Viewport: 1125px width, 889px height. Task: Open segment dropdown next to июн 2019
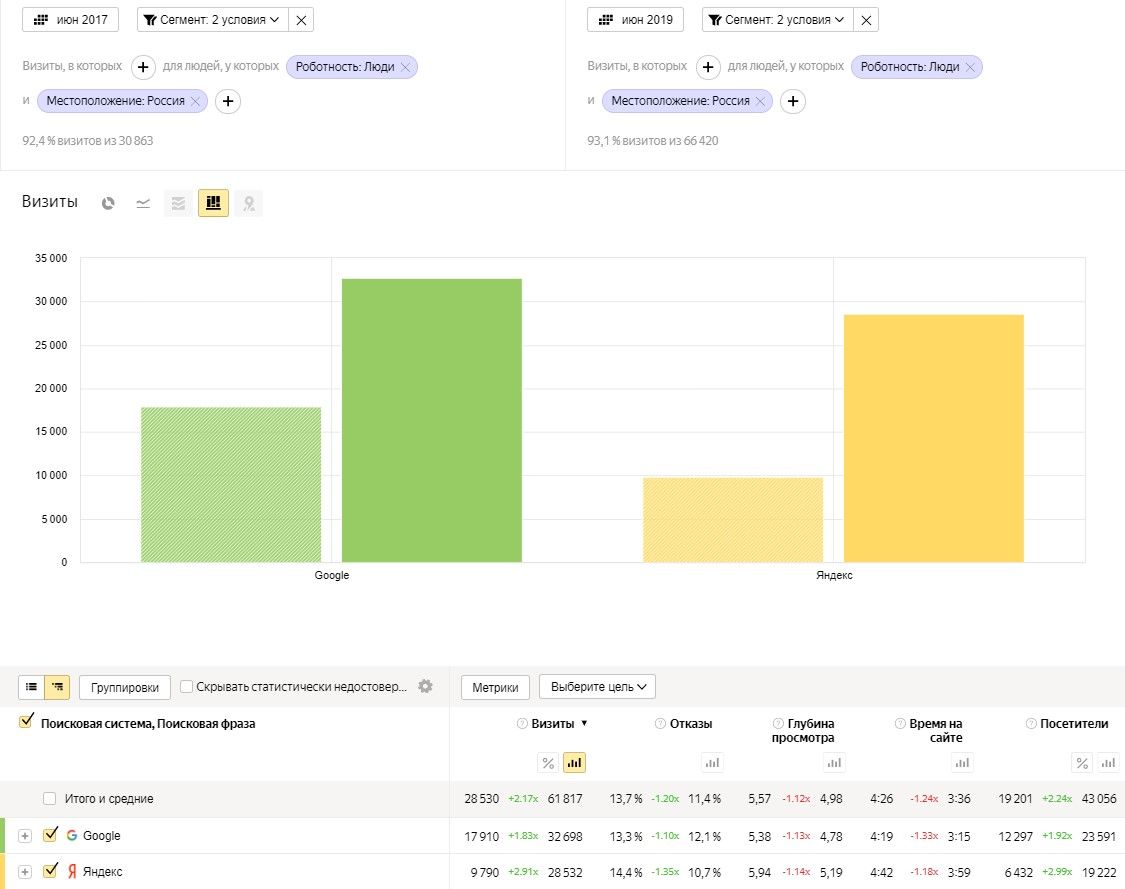tap(778, 19)
